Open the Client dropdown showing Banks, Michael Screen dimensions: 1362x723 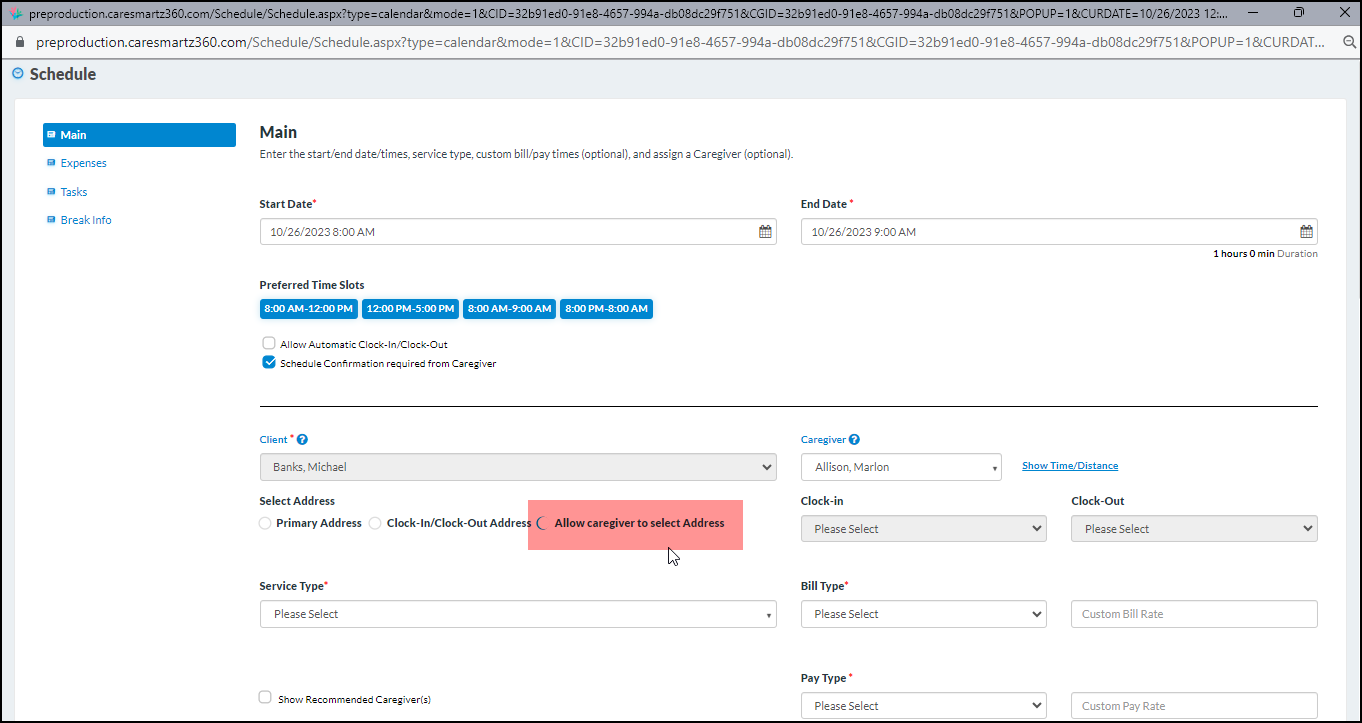pyautogui.click(x=518, y=466)
